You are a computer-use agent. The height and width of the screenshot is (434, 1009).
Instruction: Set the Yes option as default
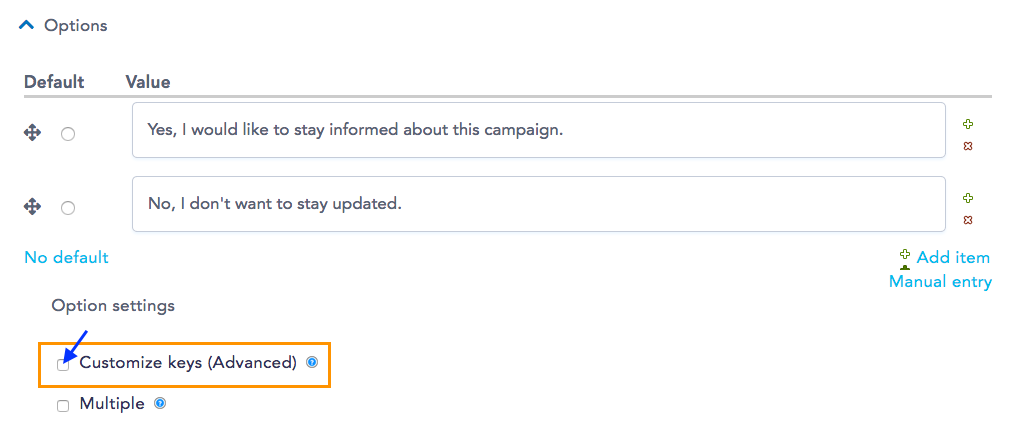[x=68, y=135]
